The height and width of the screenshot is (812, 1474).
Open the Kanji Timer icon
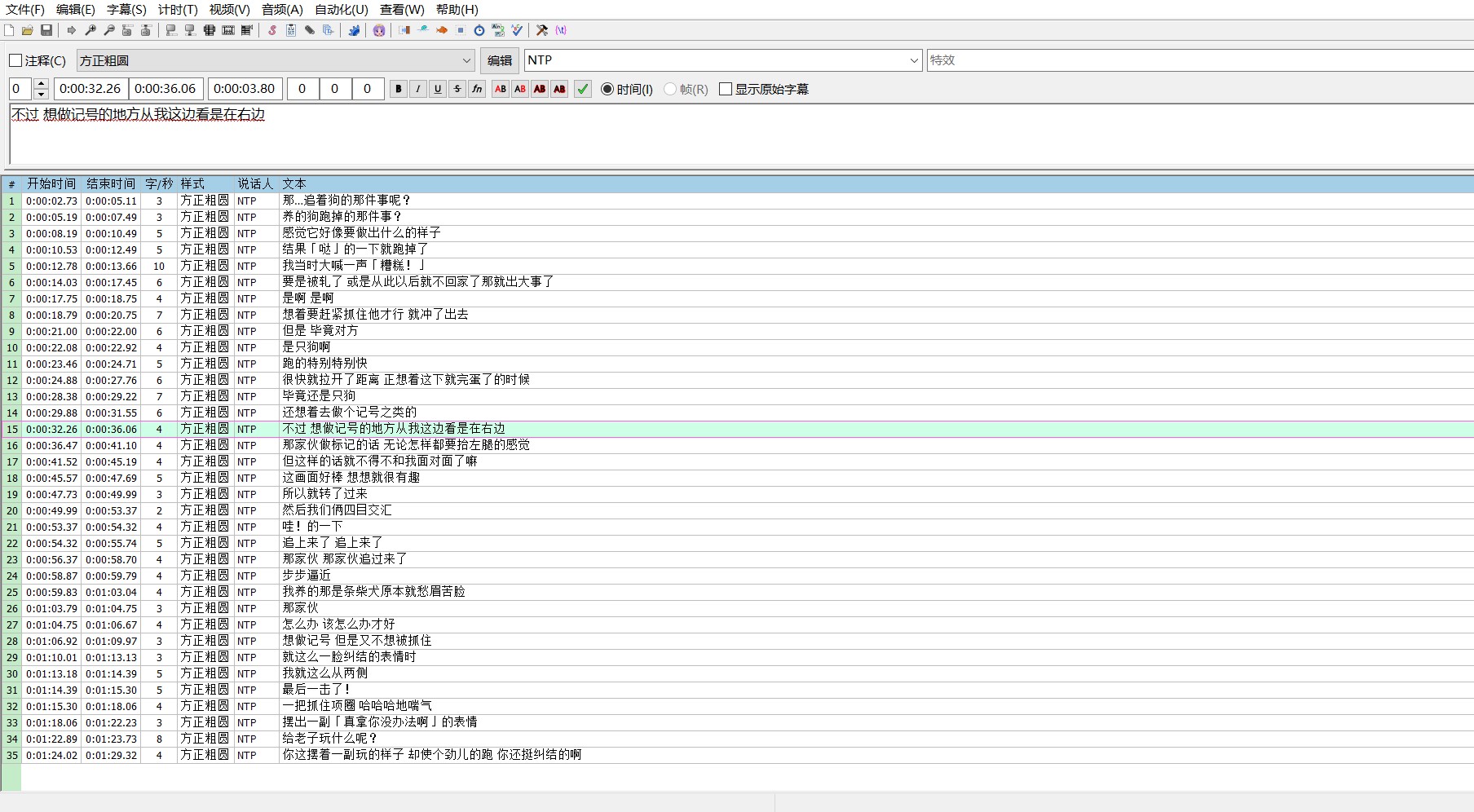[x=498, y=30]
